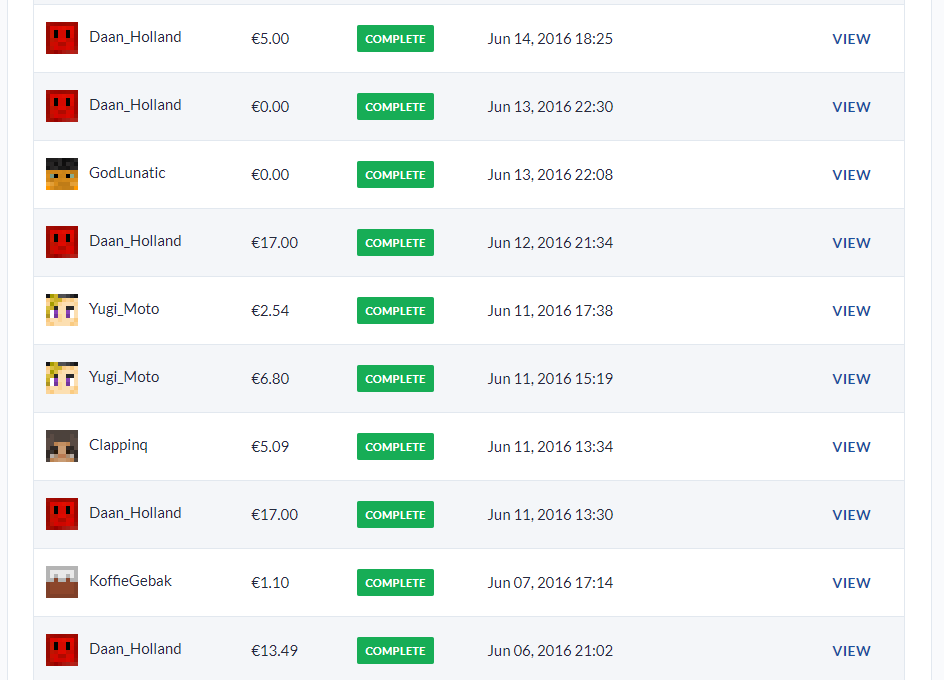View the Jun 14, 2016 18:25 payment

pyautogui.click(x=851, y=39)
